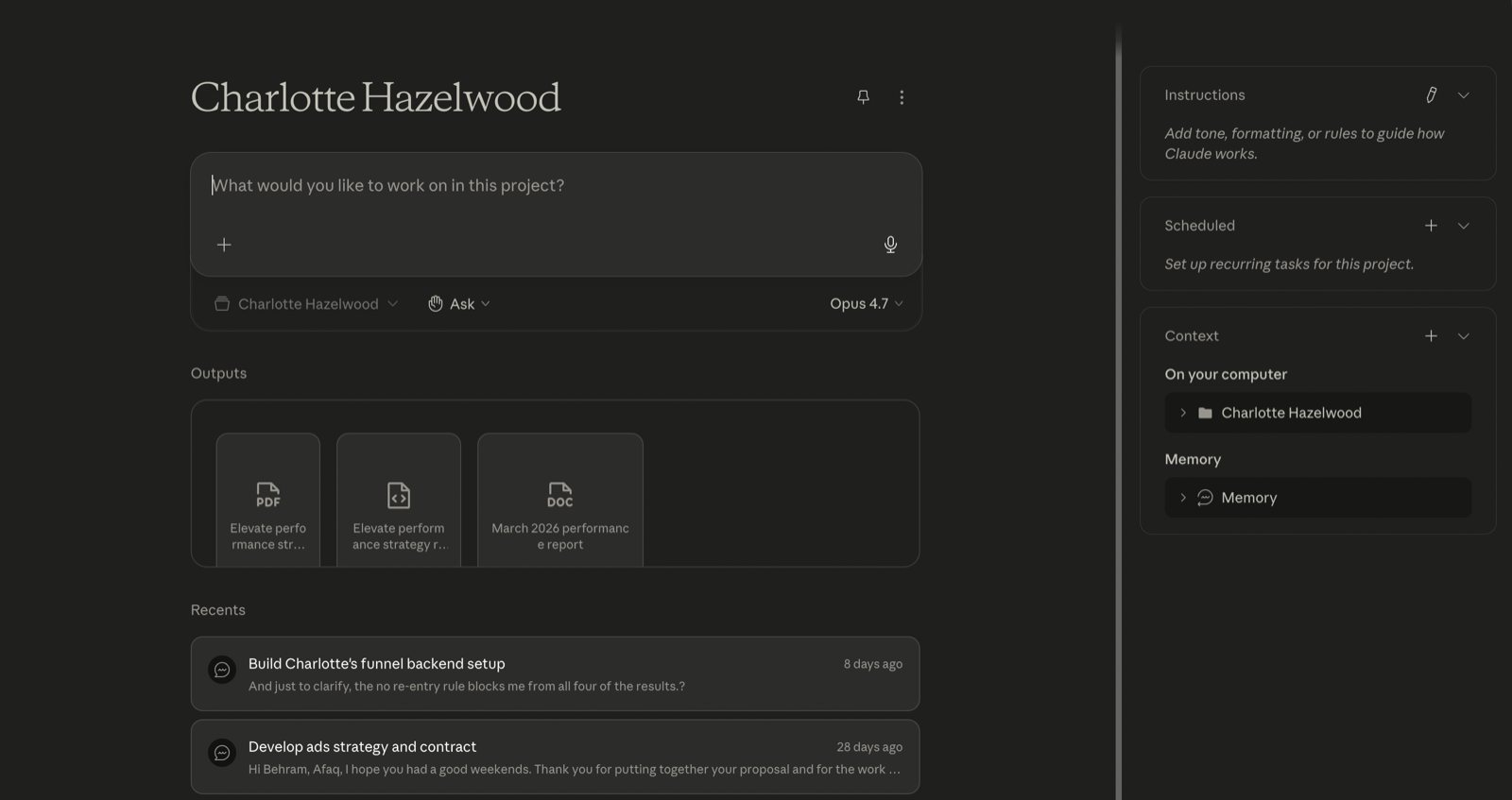
Task: Start voice input with the microphone icon
Action: point(890,245)
